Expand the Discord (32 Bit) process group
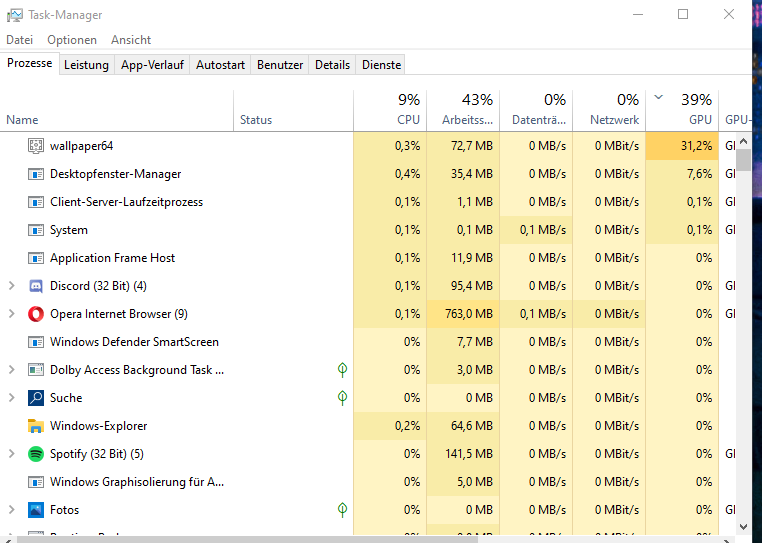 [x=12, y=286]
